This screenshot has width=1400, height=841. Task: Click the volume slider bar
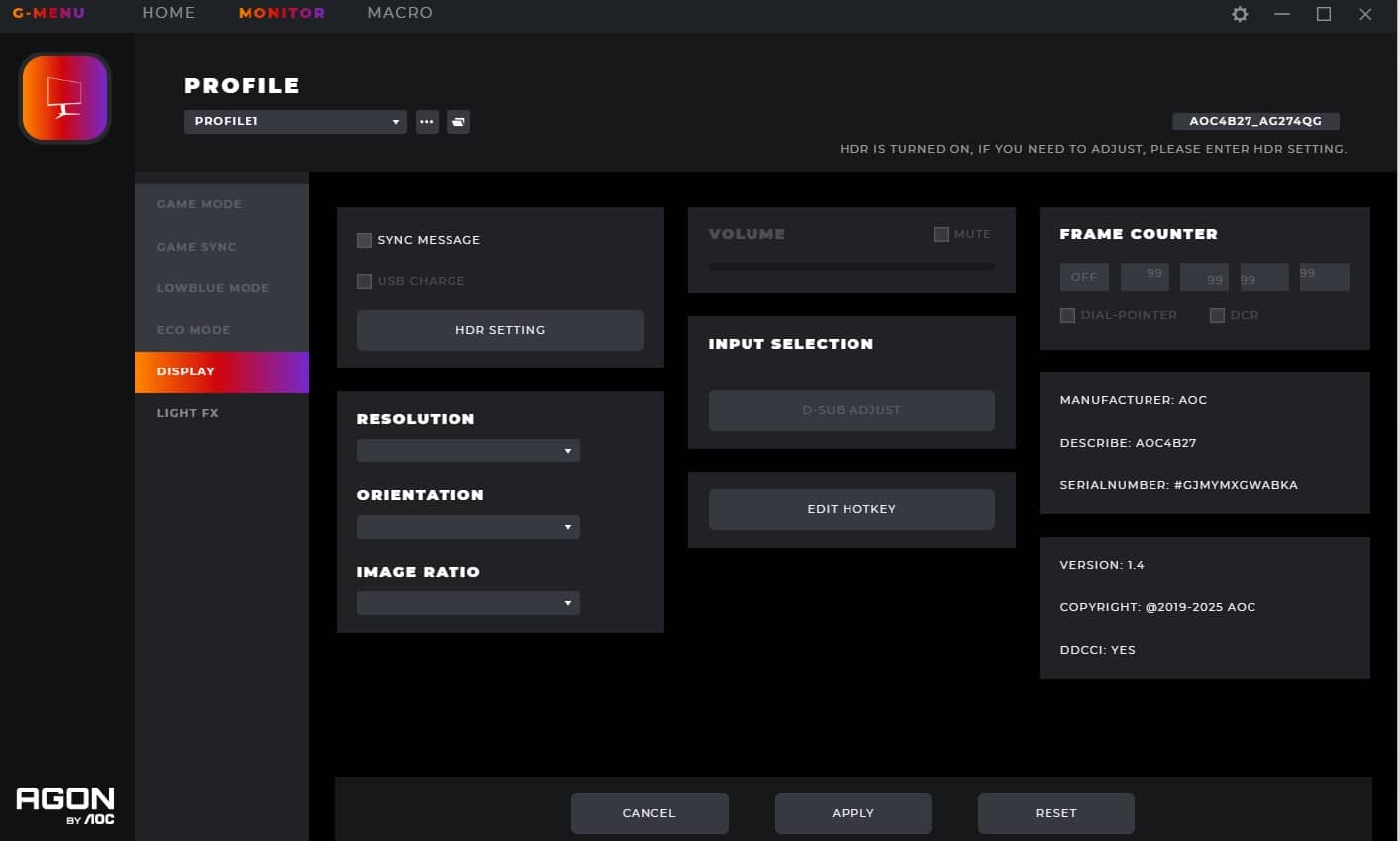(x=851, y=267)
